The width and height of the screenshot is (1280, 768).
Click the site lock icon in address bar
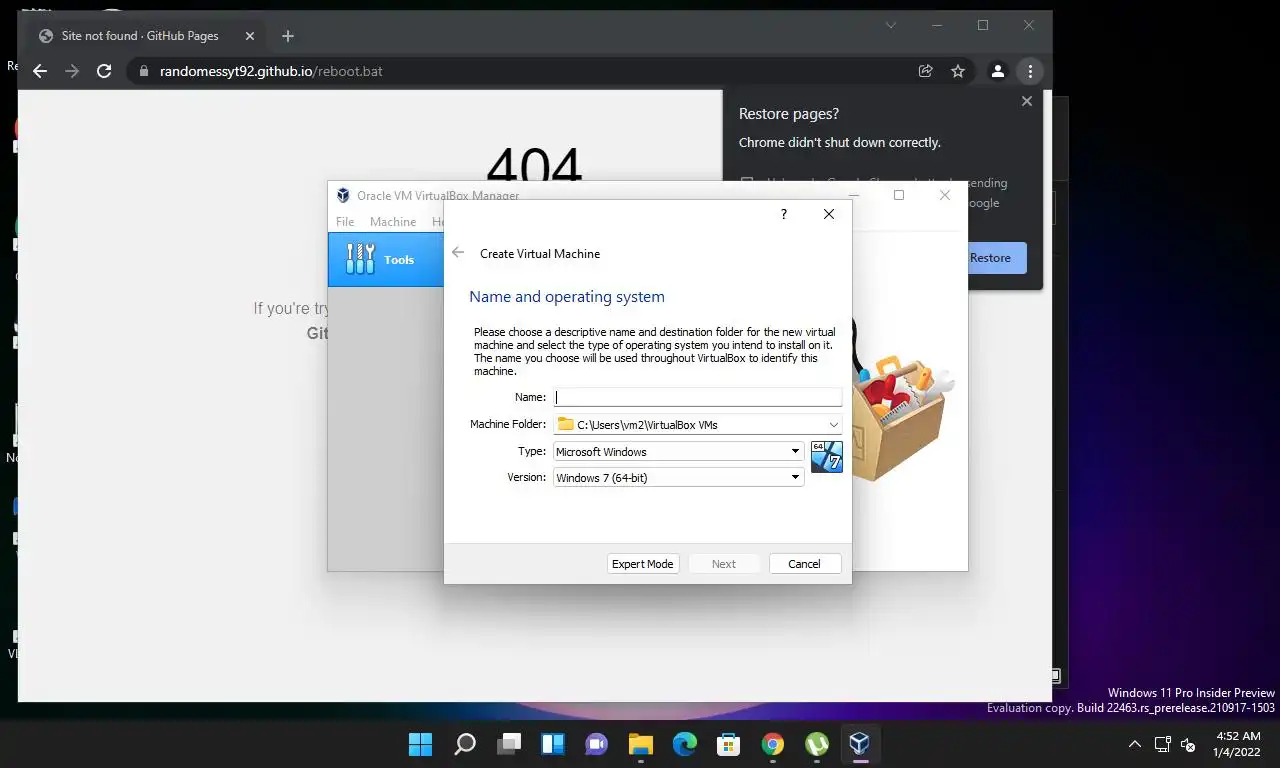click(144, 71)
